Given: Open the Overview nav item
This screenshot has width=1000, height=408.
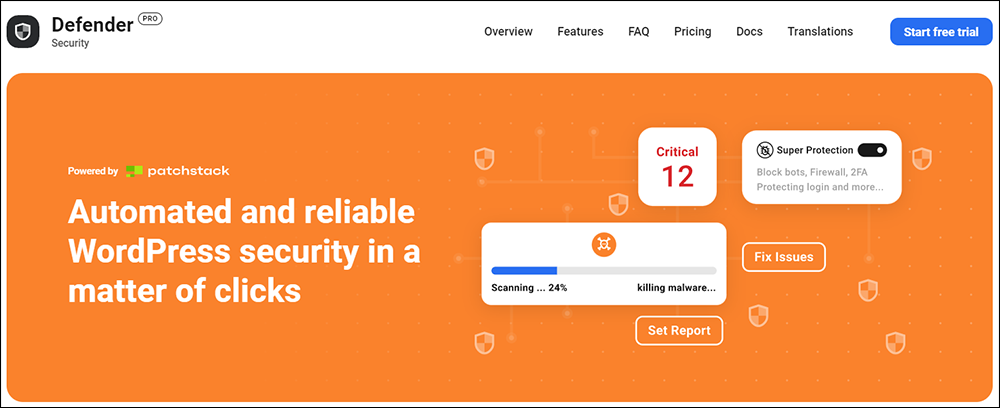Looking at the screenshot, I should point(508,31).
